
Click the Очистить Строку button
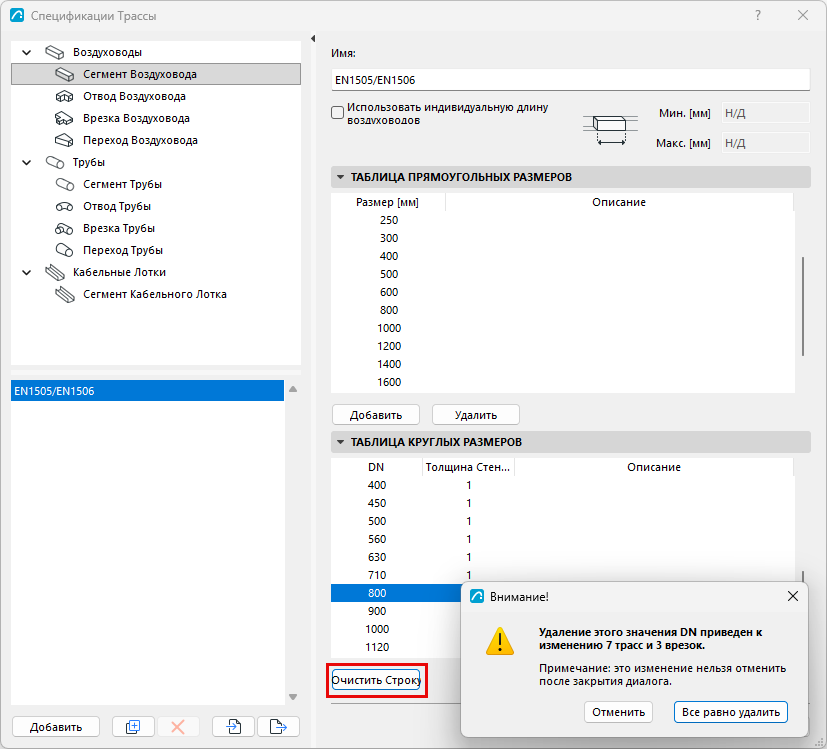click(376, 680)
